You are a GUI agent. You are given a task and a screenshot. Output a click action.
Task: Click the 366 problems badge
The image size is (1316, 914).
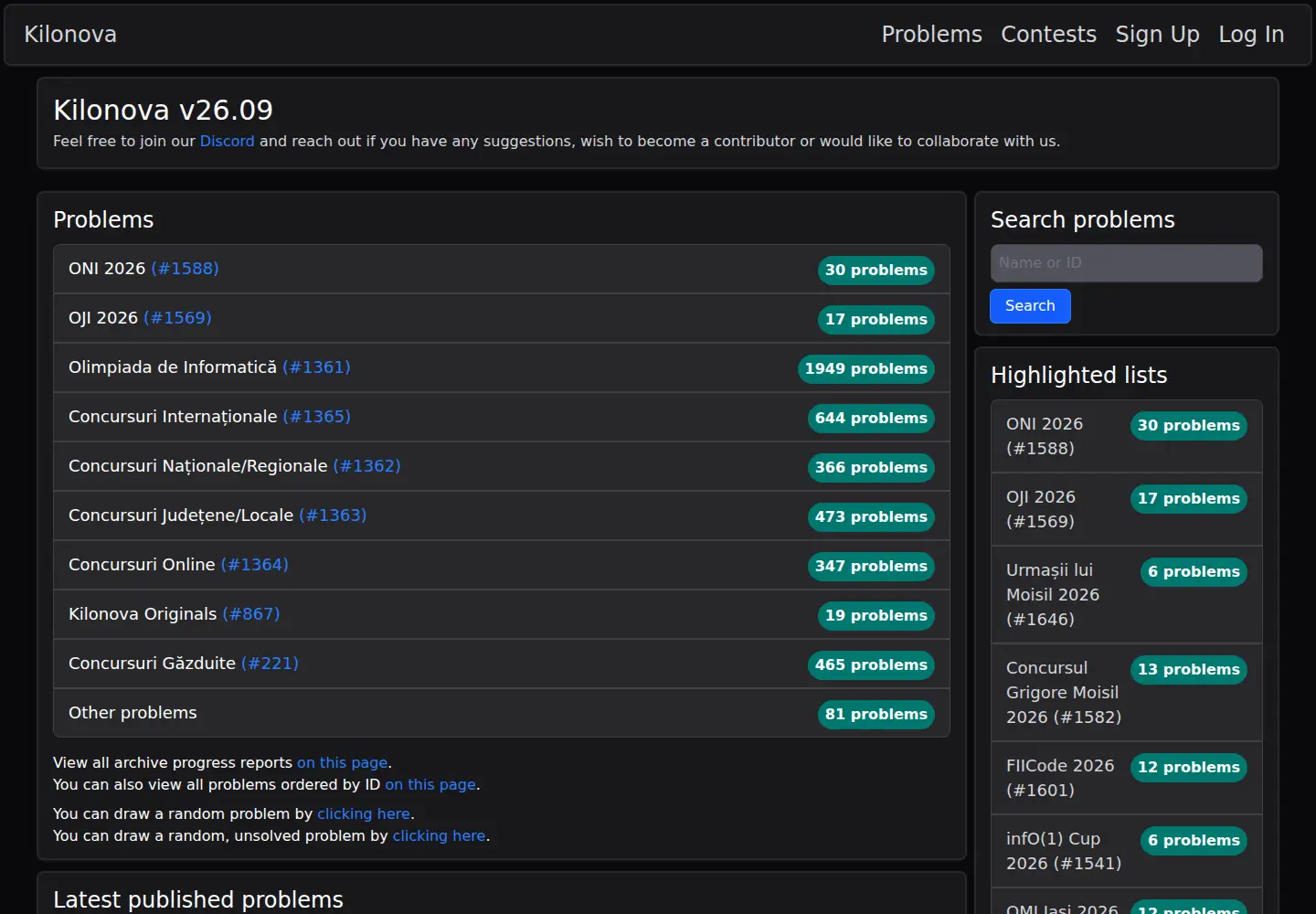871,467
